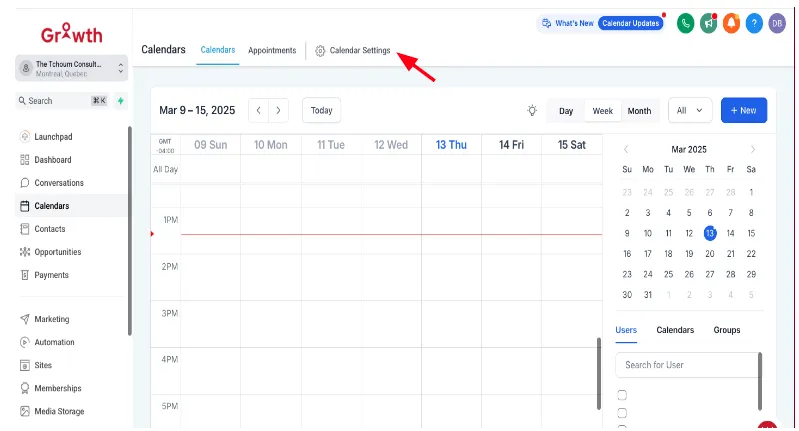Click the blue help question mark icon
Image resolution: width=799 pixels, height=431 pixels.
coord(754,23)
